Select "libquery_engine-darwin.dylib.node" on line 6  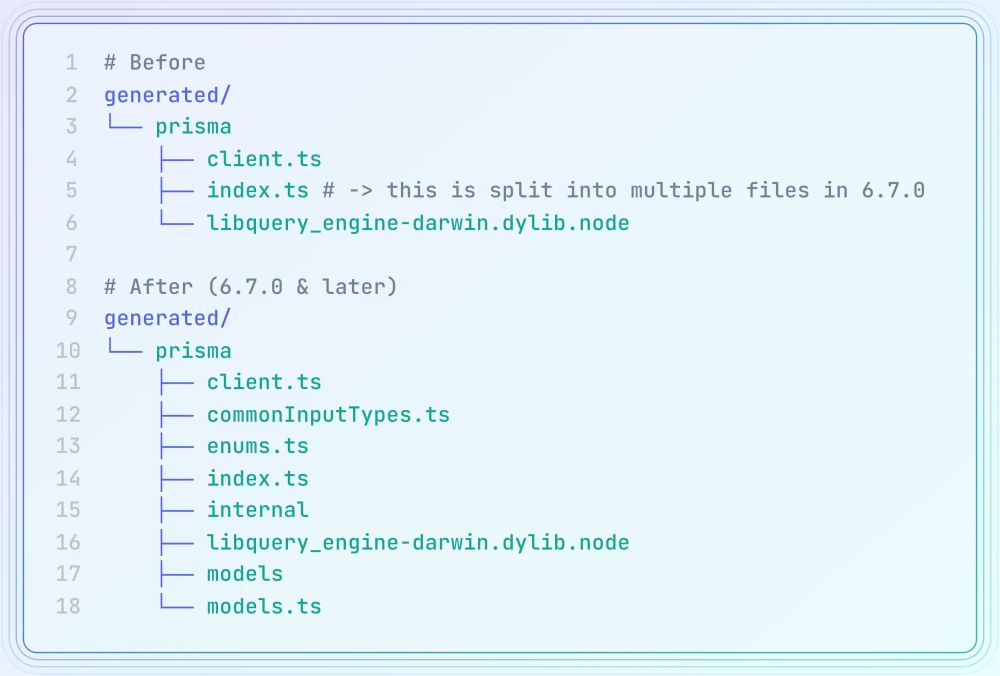pos(418,223)
